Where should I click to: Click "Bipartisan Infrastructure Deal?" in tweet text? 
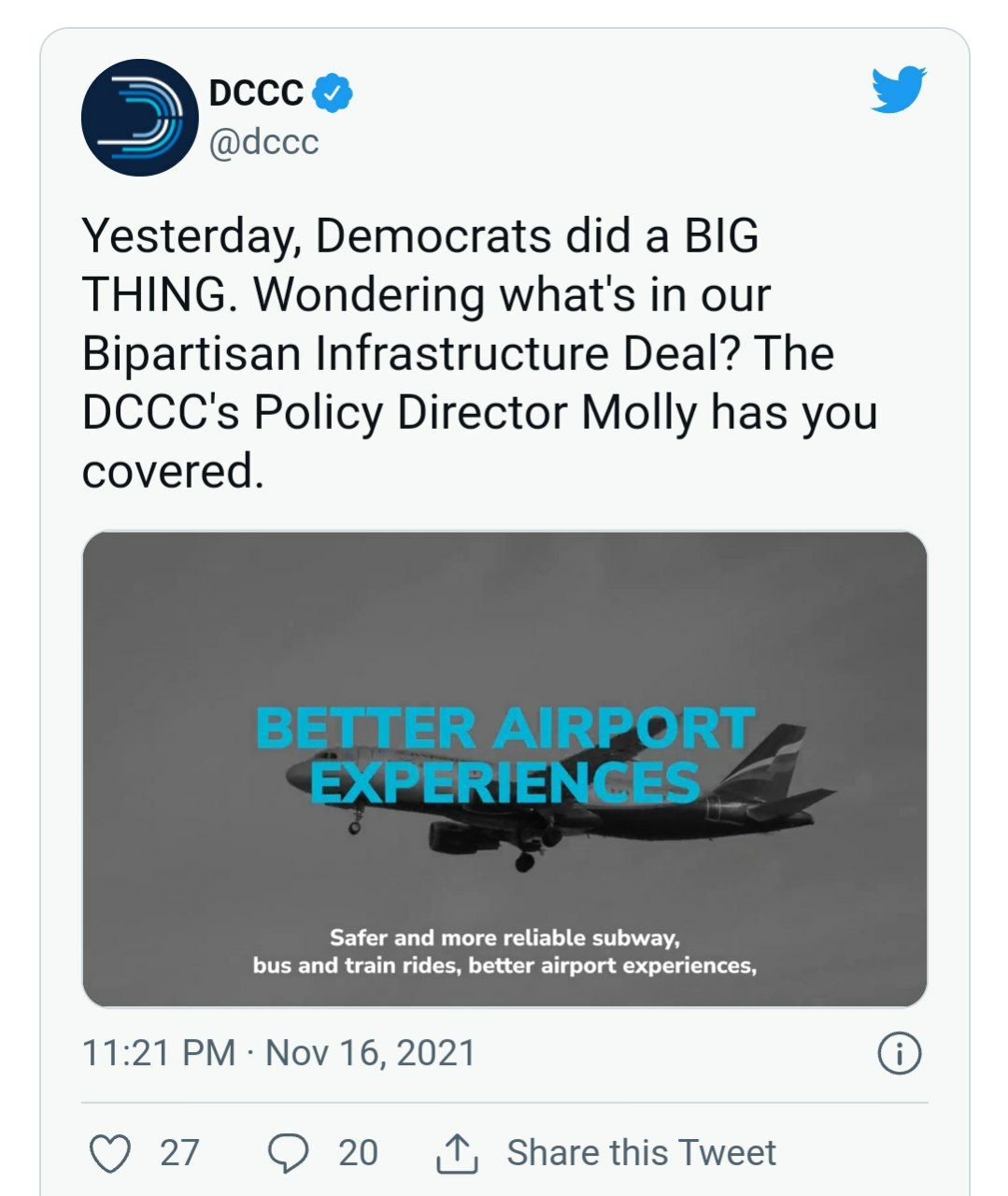click(412, 353)
